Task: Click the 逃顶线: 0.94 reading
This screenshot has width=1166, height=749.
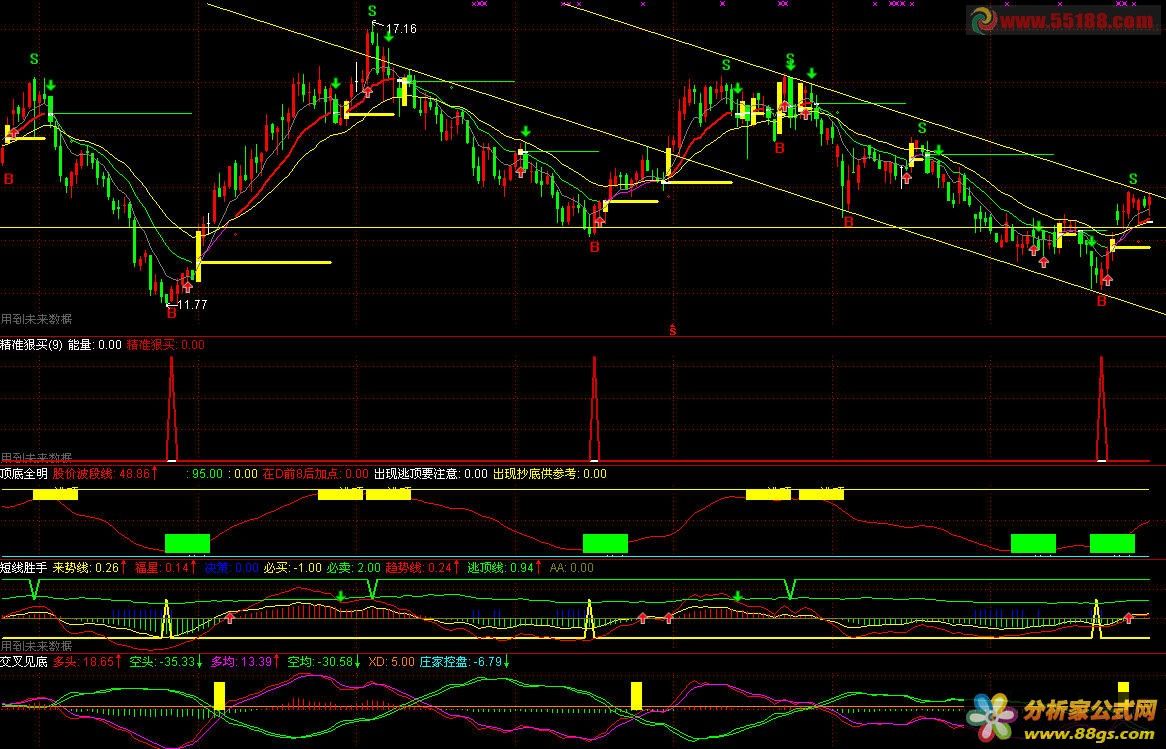Action: coord(505,568)
